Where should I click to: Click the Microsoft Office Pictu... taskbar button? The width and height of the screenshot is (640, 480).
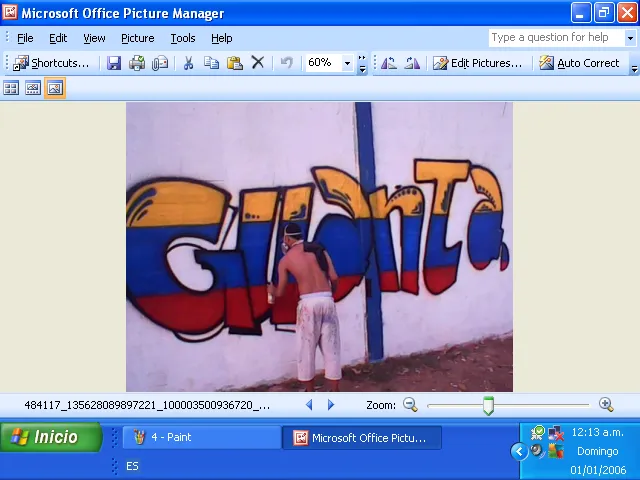[362, 438]
